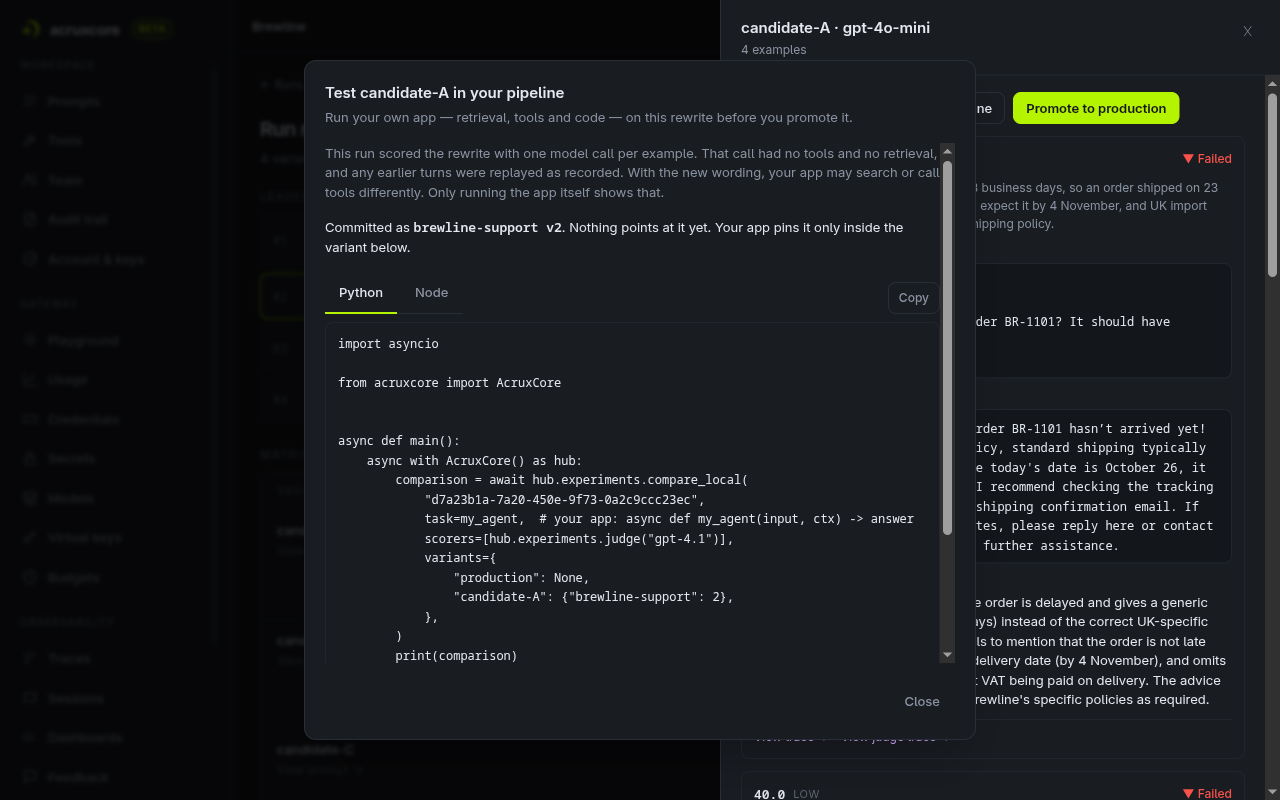The image size is (1280, 800).
Task: Click the up arrow of the candidate-A panel scrollbar
Action: point(1272,85)
